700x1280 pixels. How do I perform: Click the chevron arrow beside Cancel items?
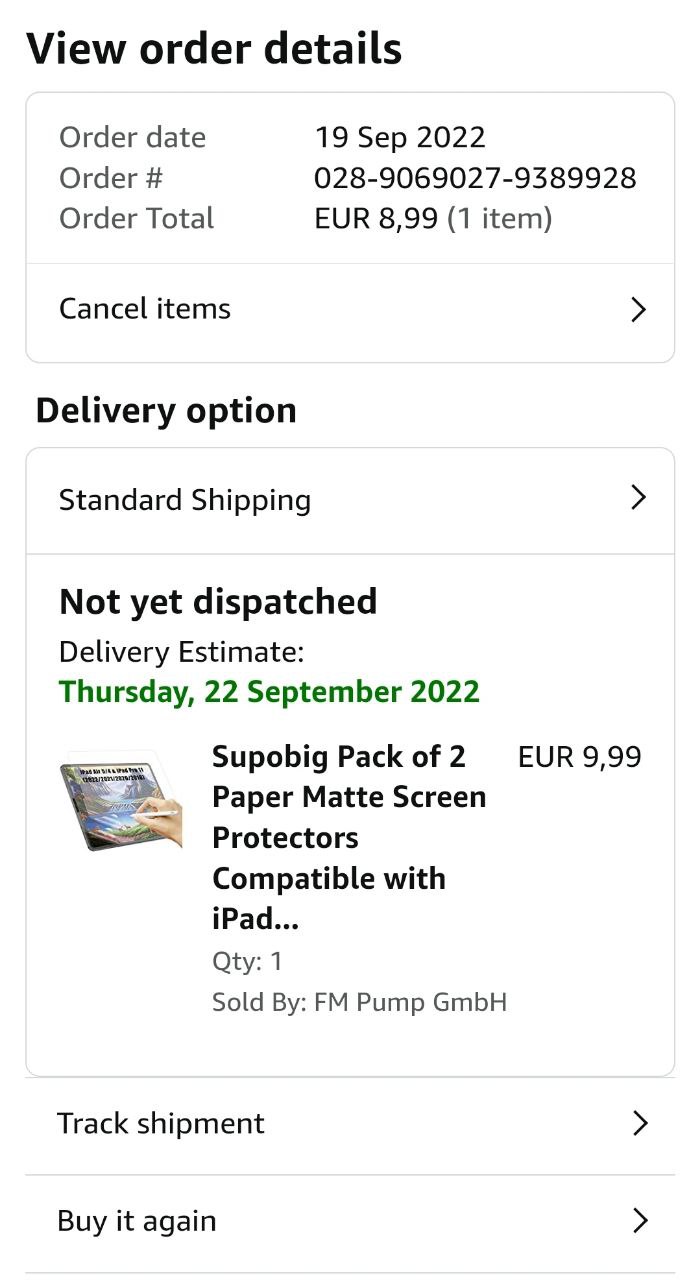tap(639, 310)
